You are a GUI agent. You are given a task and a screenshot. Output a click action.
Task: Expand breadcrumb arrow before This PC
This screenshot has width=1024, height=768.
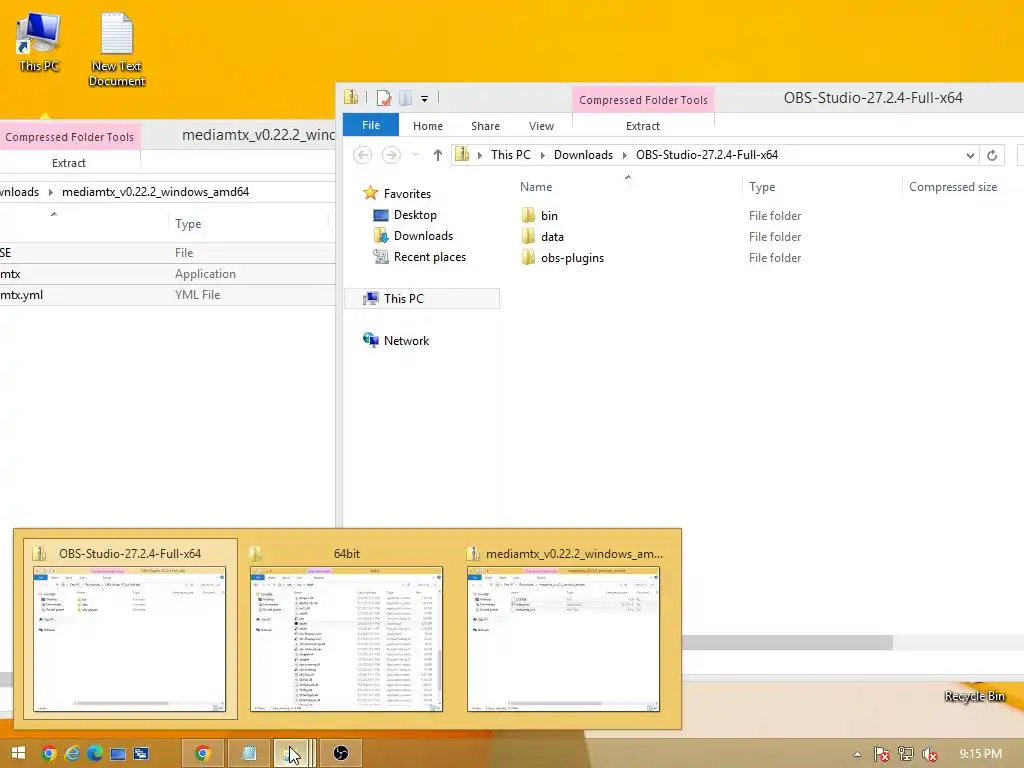click(x=480, y=155)
